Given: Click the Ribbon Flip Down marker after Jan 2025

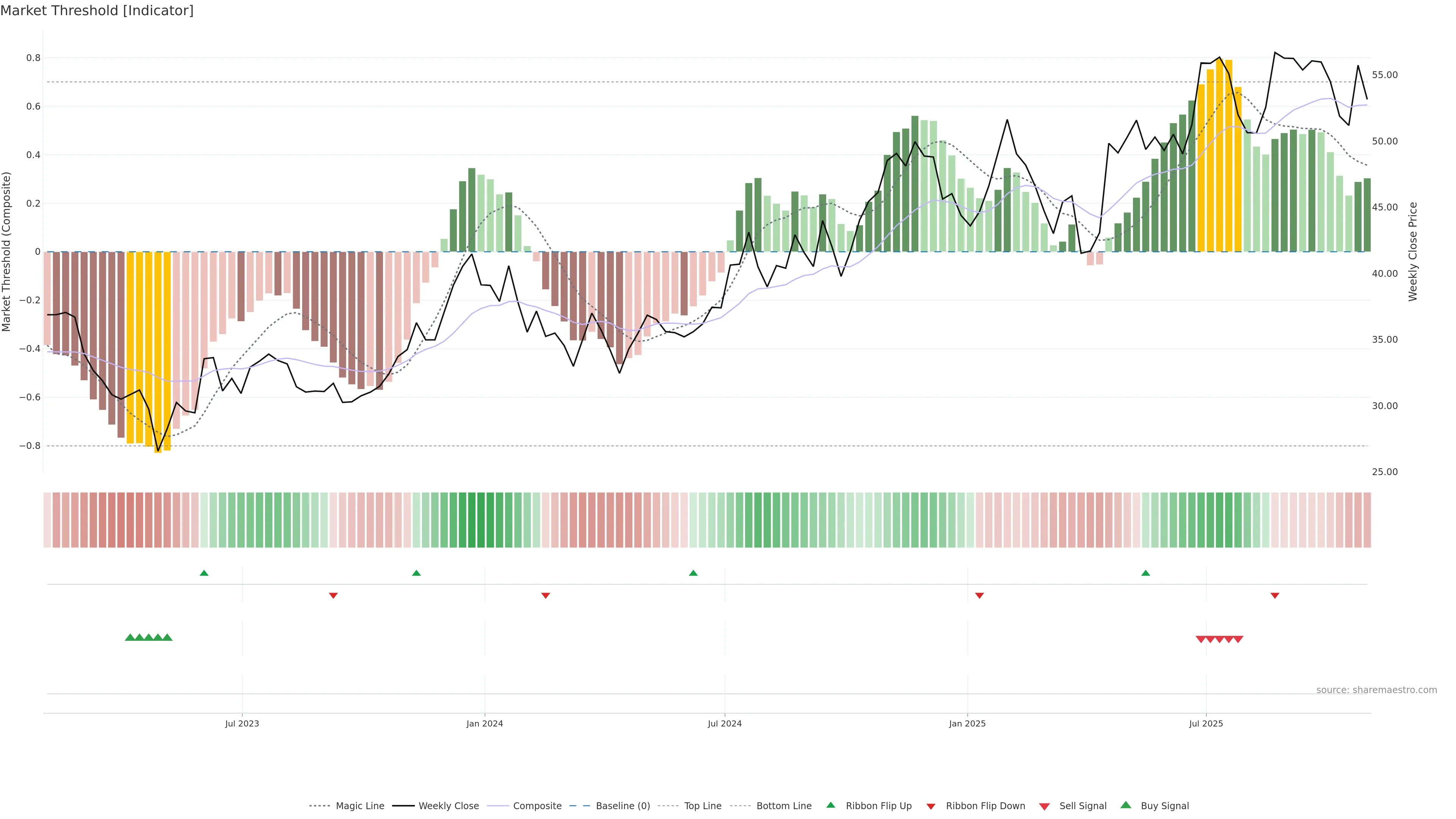Looking at the screenshot, I should coord(979,595).
